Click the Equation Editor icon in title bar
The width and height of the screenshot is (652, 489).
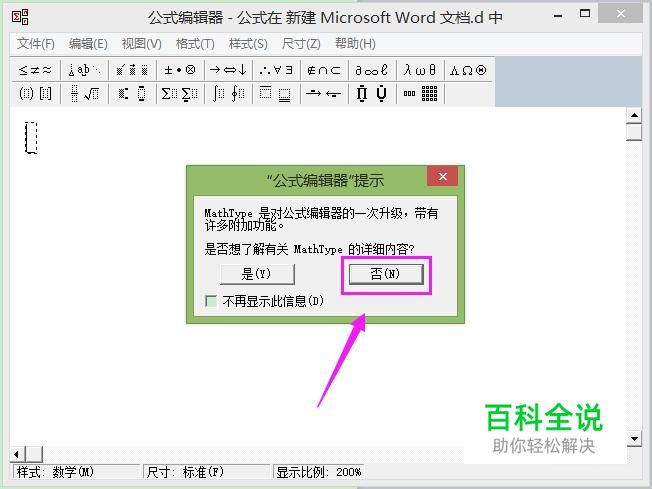tap(20, 17)
